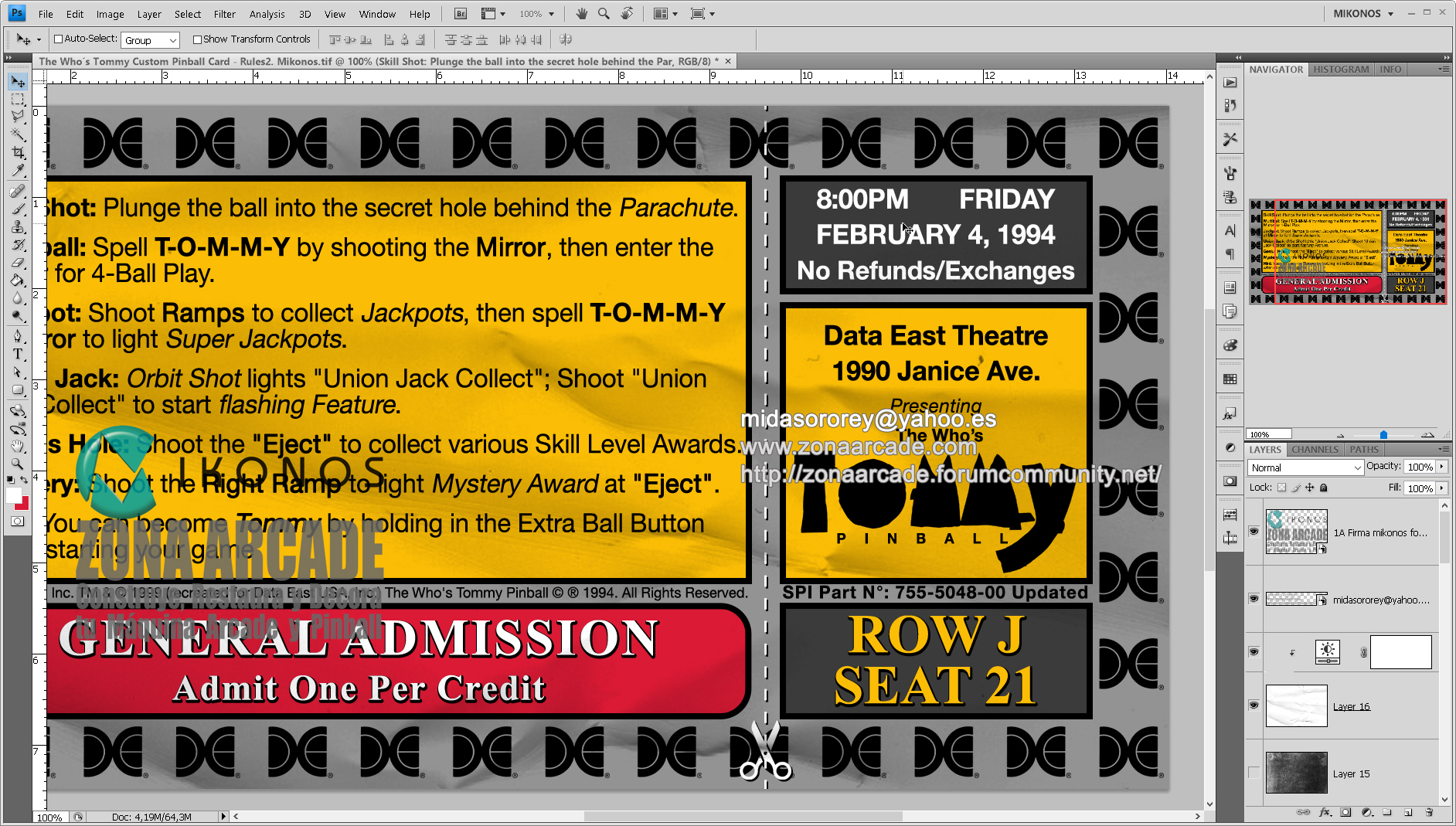
Task: Click the Rotate View tool in application bar
Action: (627, 14)
